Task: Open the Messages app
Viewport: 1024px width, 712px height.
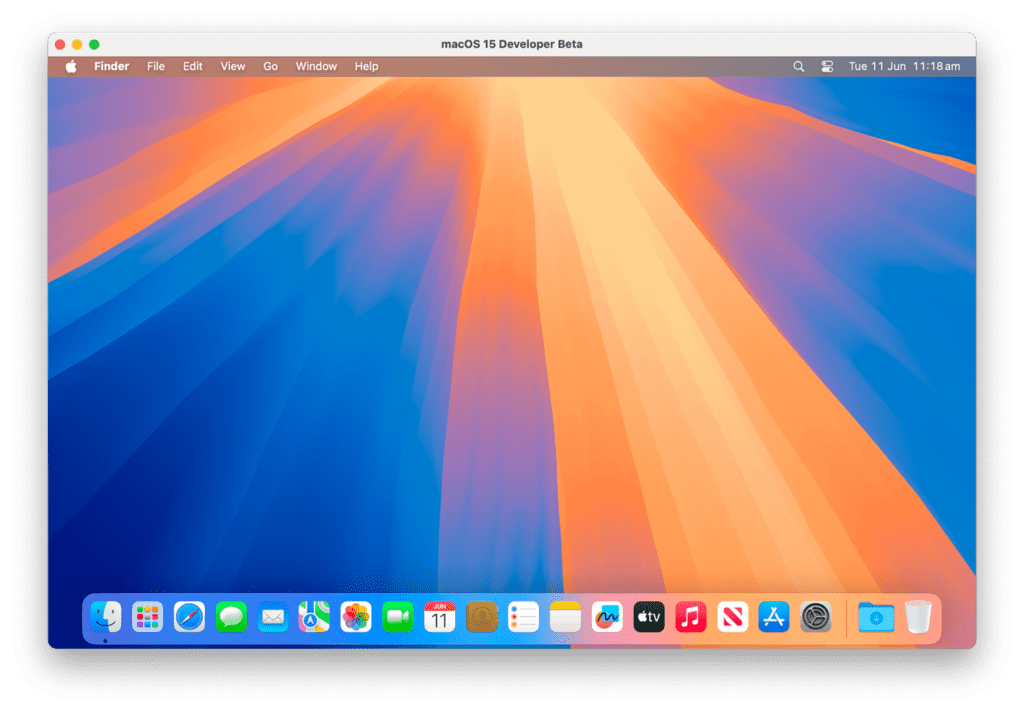Action: (x=230, y=617)
